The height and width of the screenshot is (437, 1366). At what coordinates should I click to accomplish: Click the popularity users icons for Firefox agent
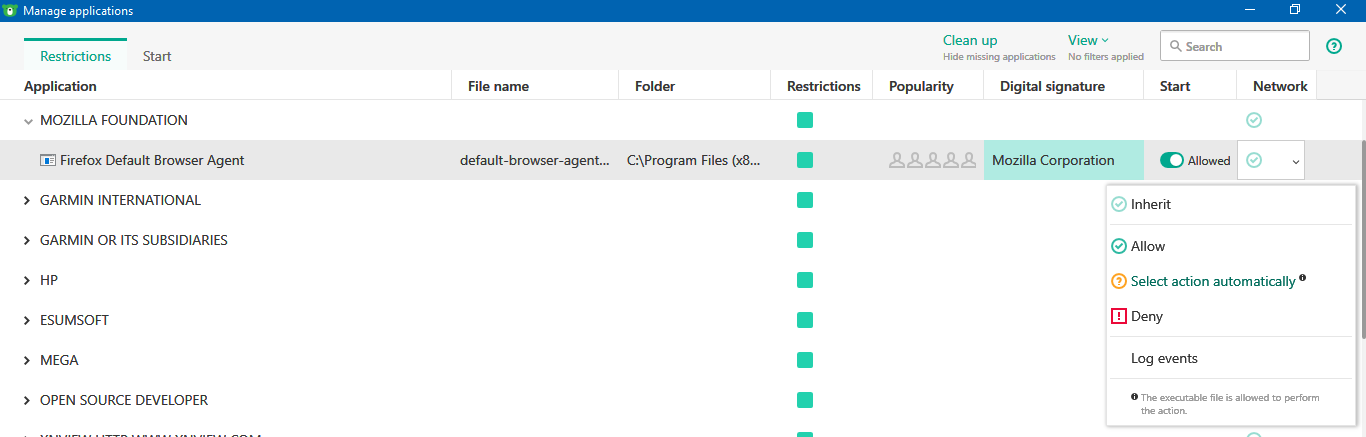(932, 160)
